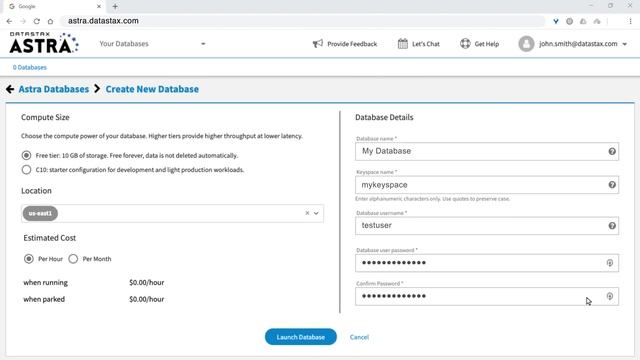Click the Database username input field
The image size is (640, 360).
pos(487,226)
